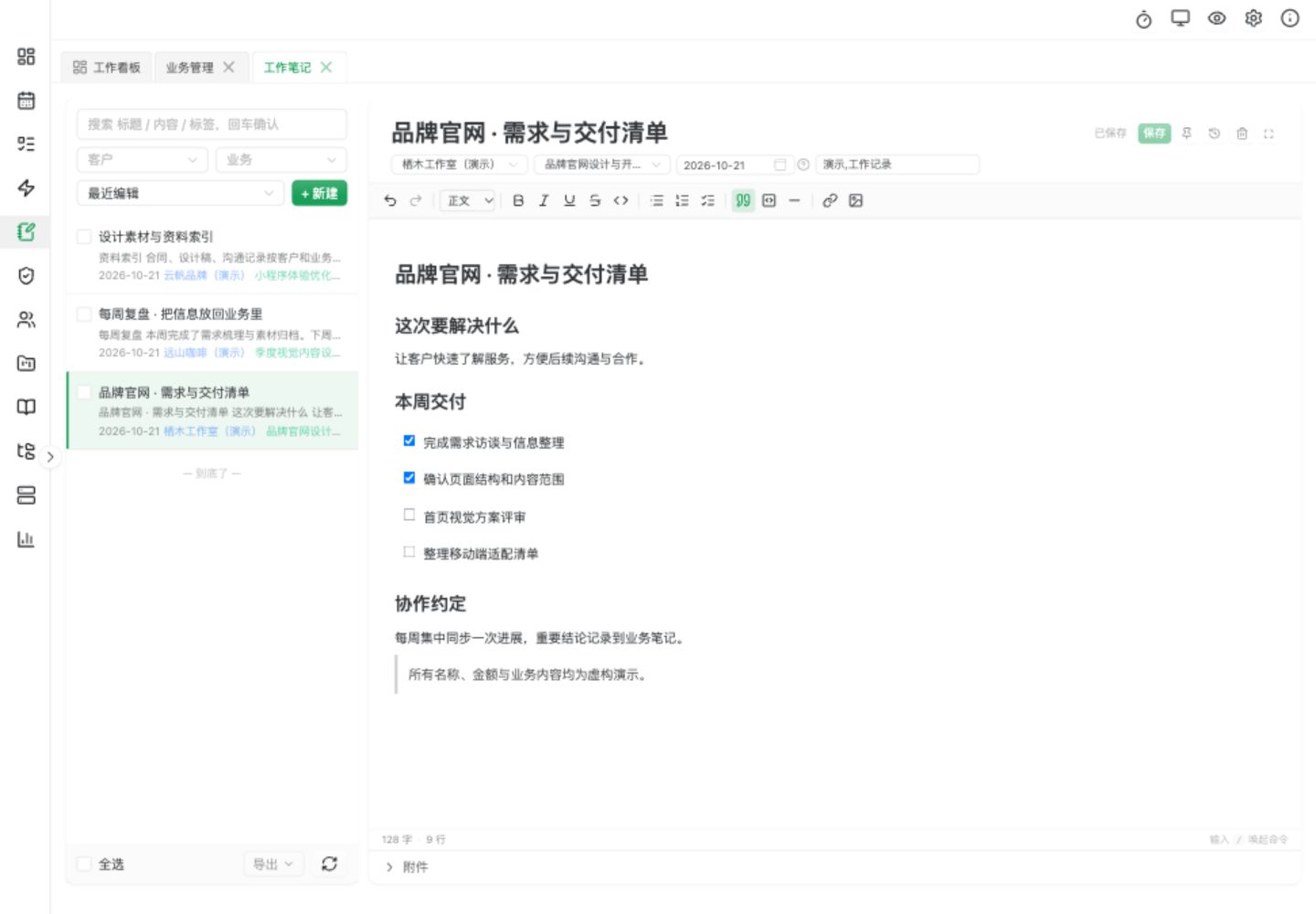Open the 业务 filter dropdown
The image size is (1316, 914).
tap(281, 159)
